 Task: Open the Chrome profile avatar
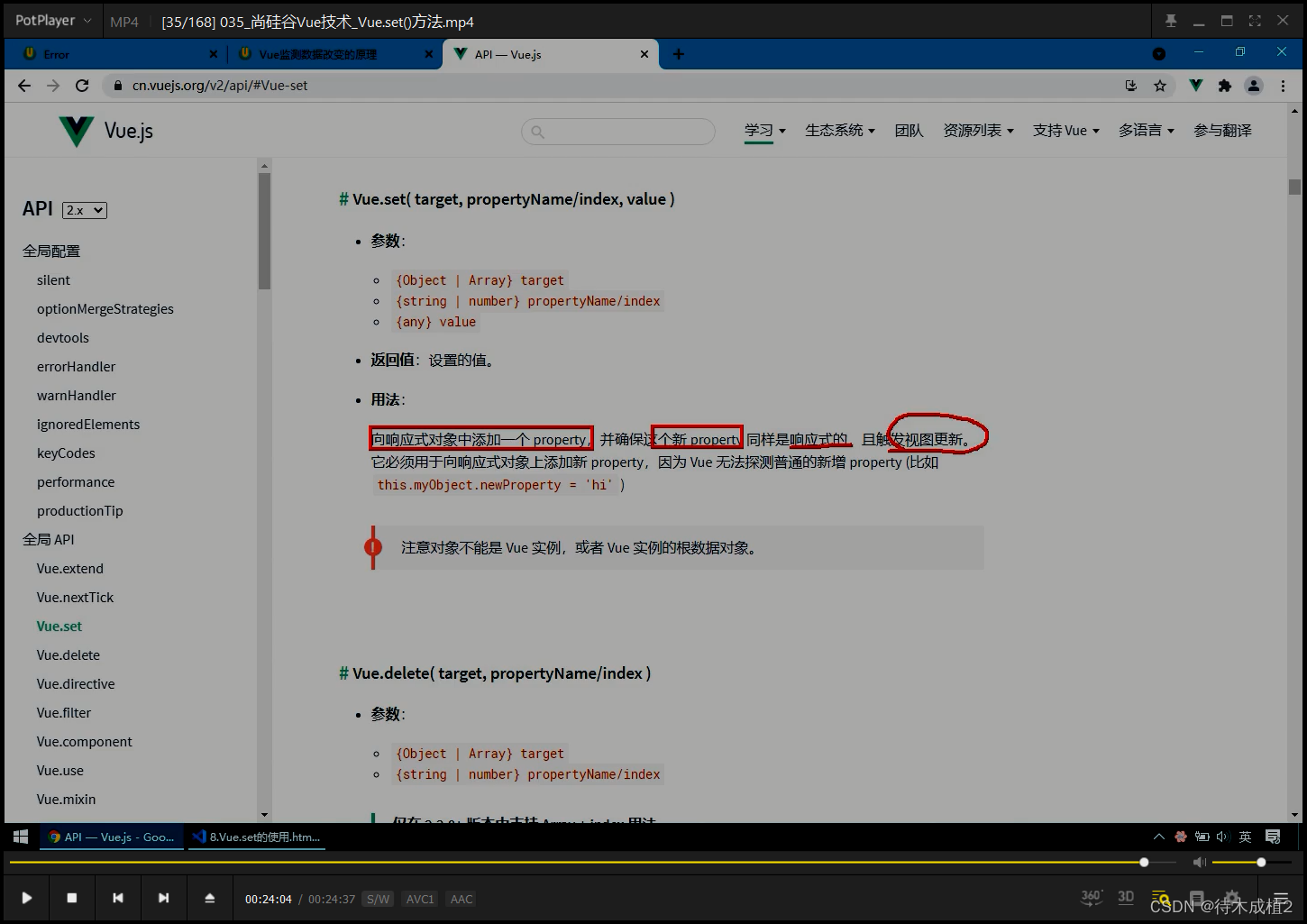point(1254,86)
